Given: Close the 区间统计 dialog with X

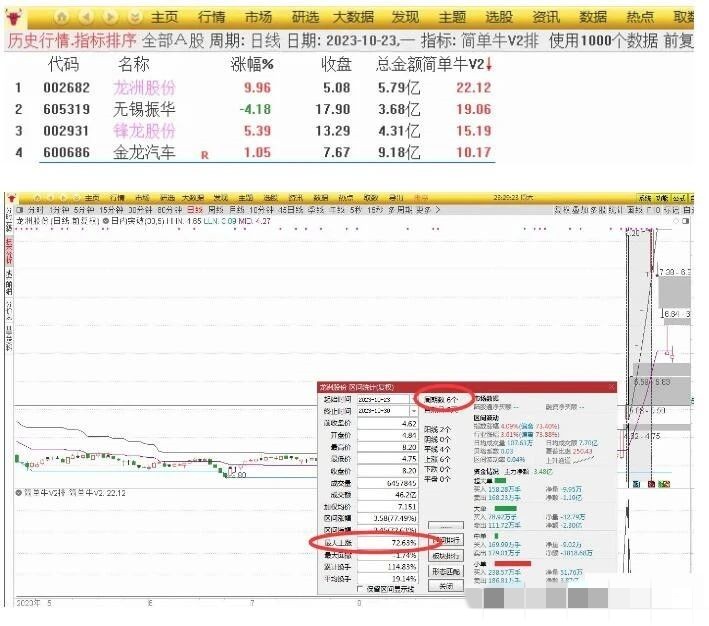Looking at the screenshot, I should [x=610, y=387].
